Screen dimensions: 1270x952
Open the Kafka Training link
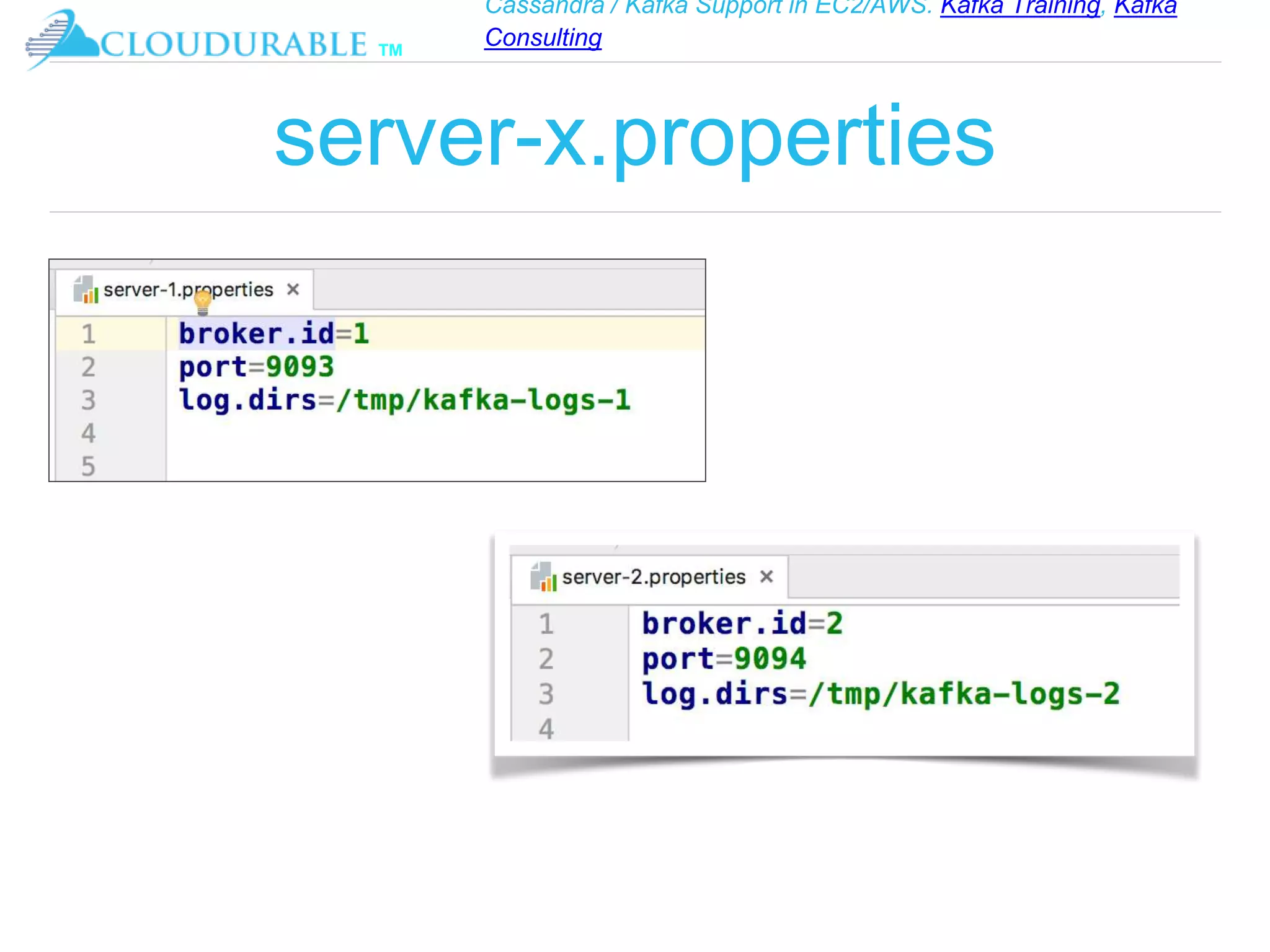pos(1020,7)
